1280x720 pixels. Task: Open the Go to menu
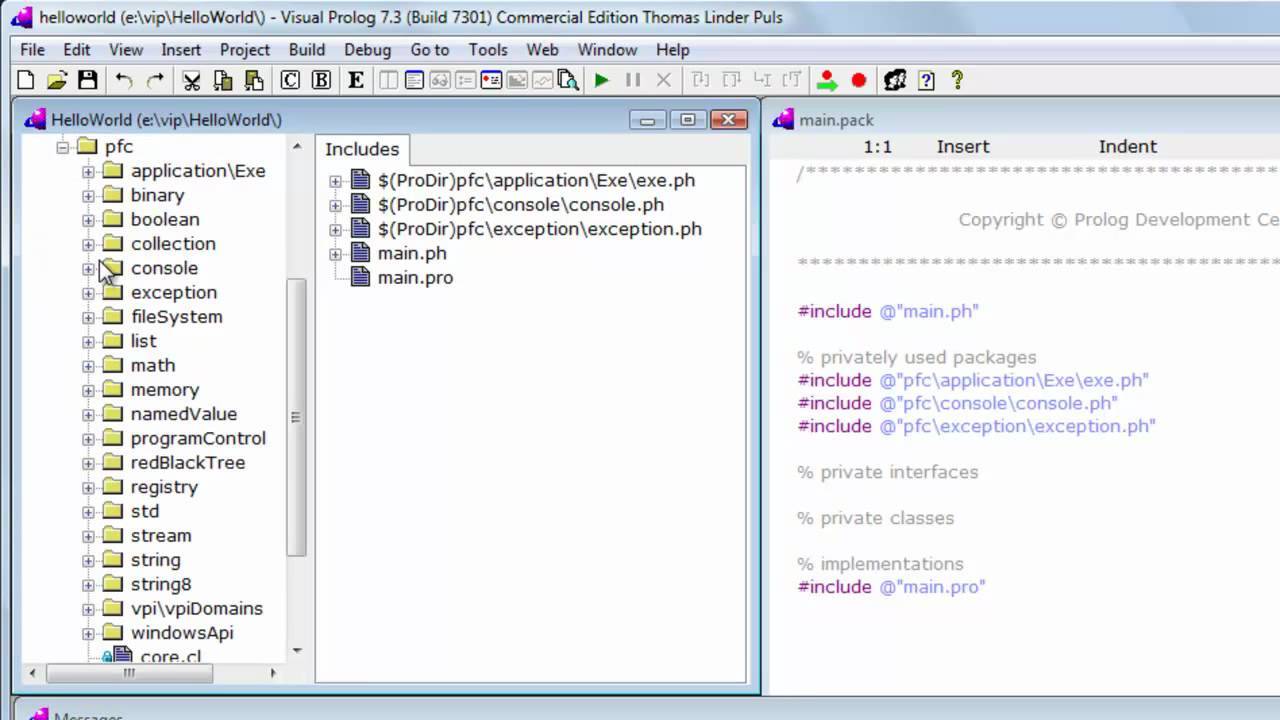coord(430,49)
